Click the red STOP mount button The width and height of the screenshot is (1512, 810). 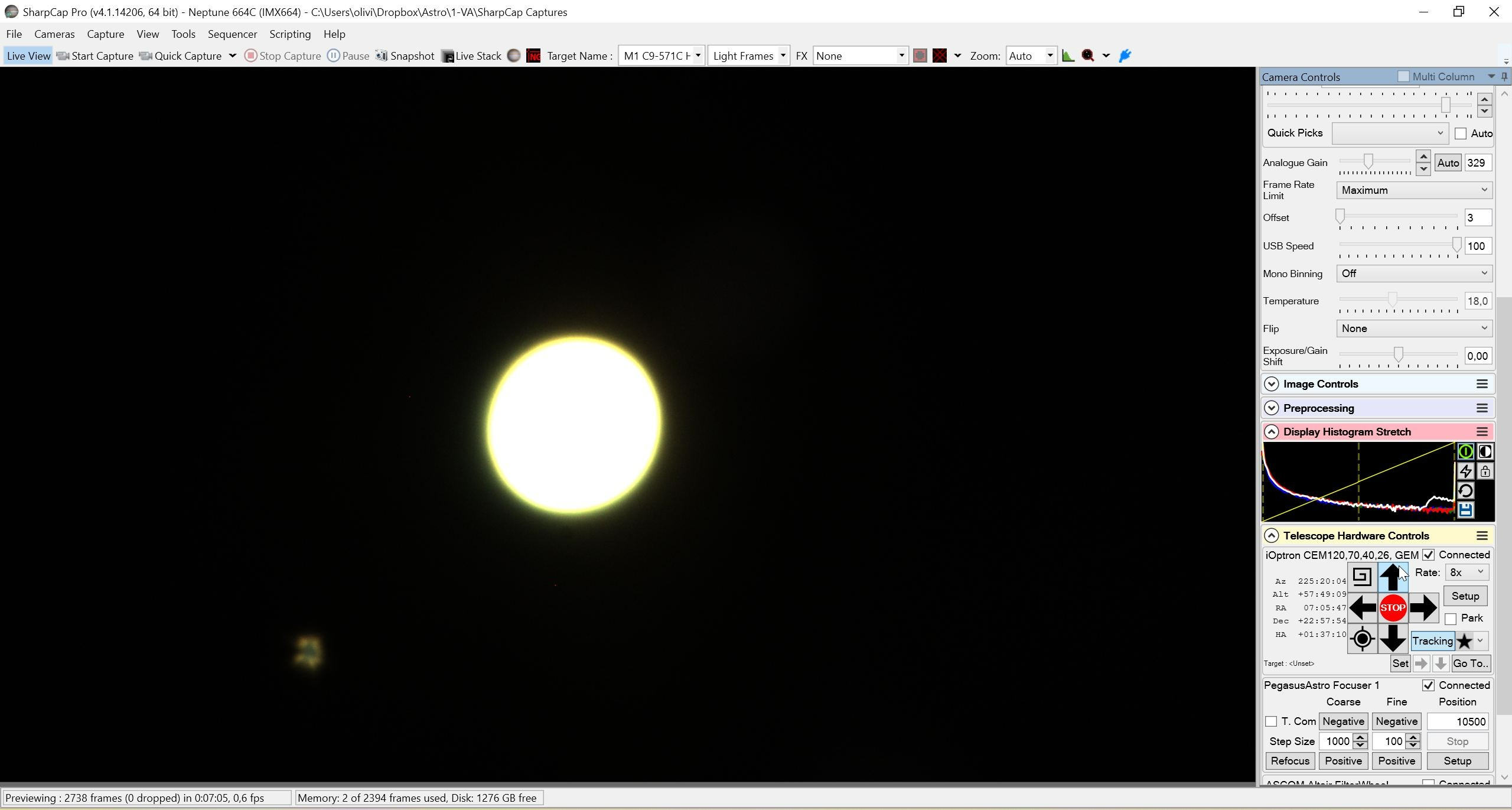click(x=1393, y=607)
